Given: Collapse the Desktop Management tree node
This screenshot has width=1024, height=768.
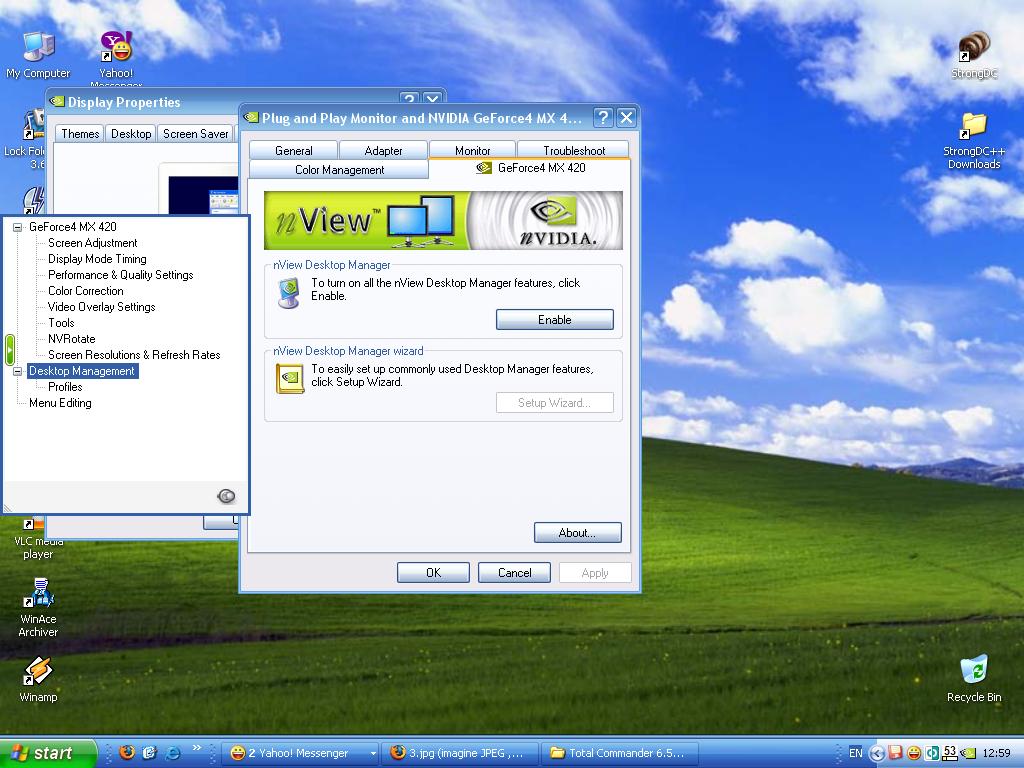Looking at the screenshot, I should tap(18, 371).
